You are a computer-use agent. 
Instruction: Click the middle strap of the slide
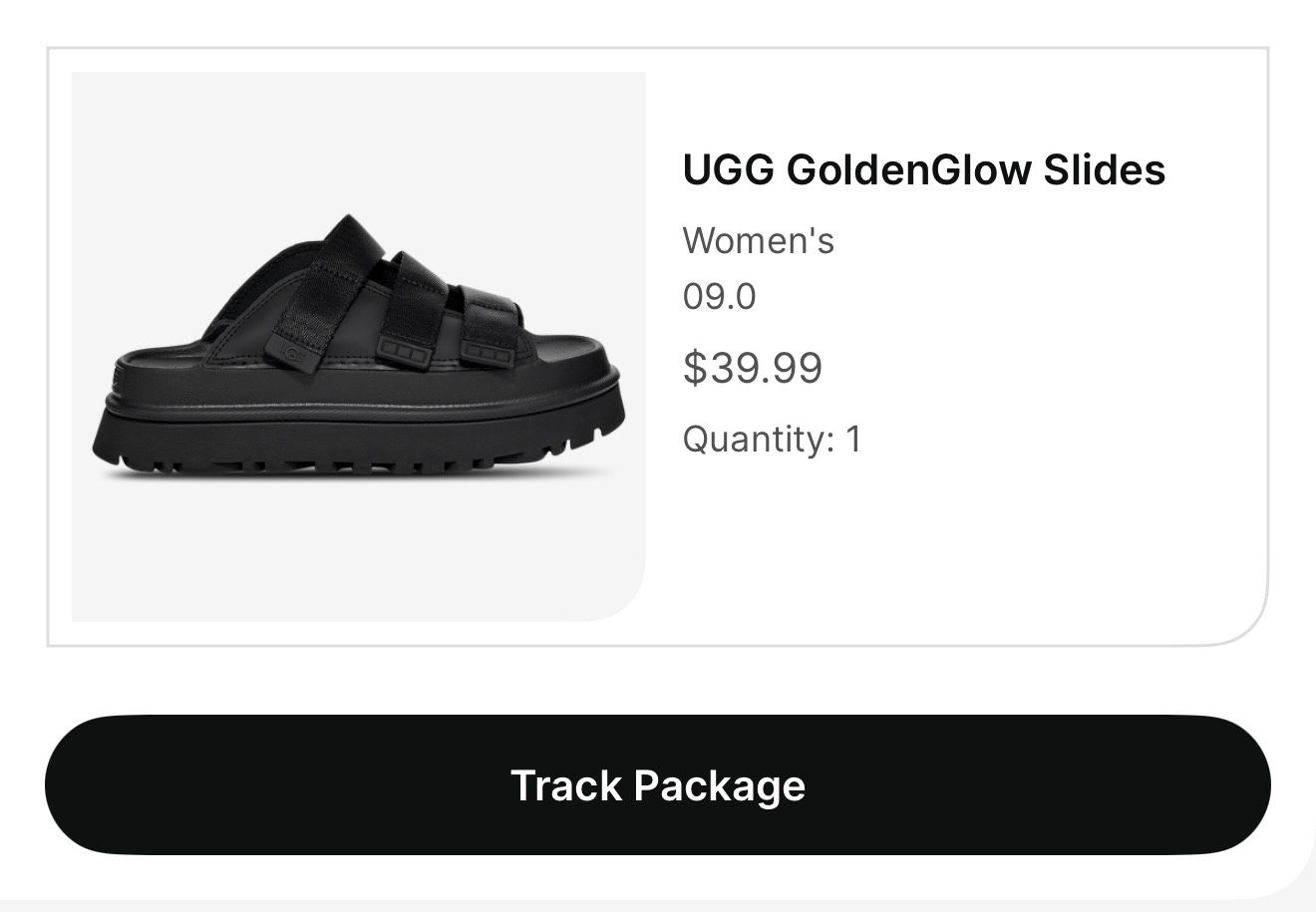coord(411,304)
